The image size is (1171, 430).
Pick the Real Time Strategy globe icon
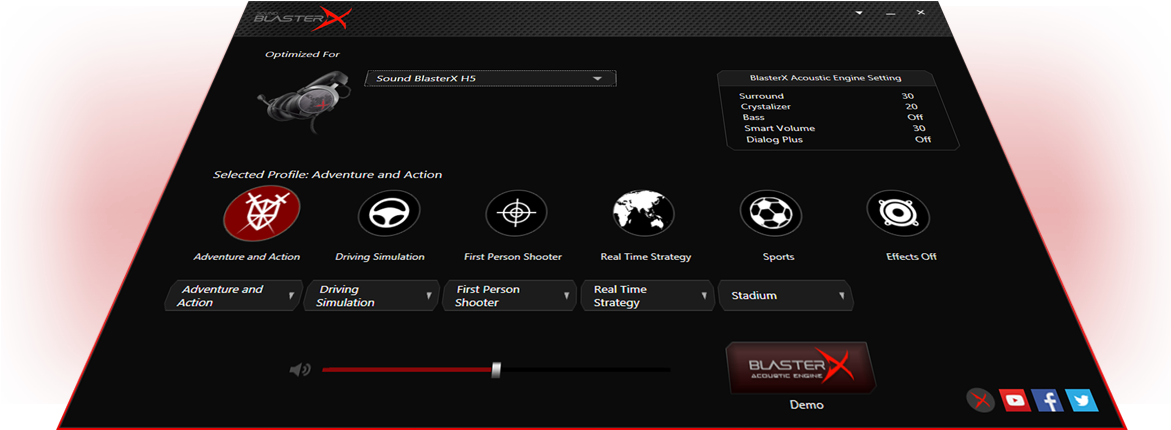tap(644, 212)
